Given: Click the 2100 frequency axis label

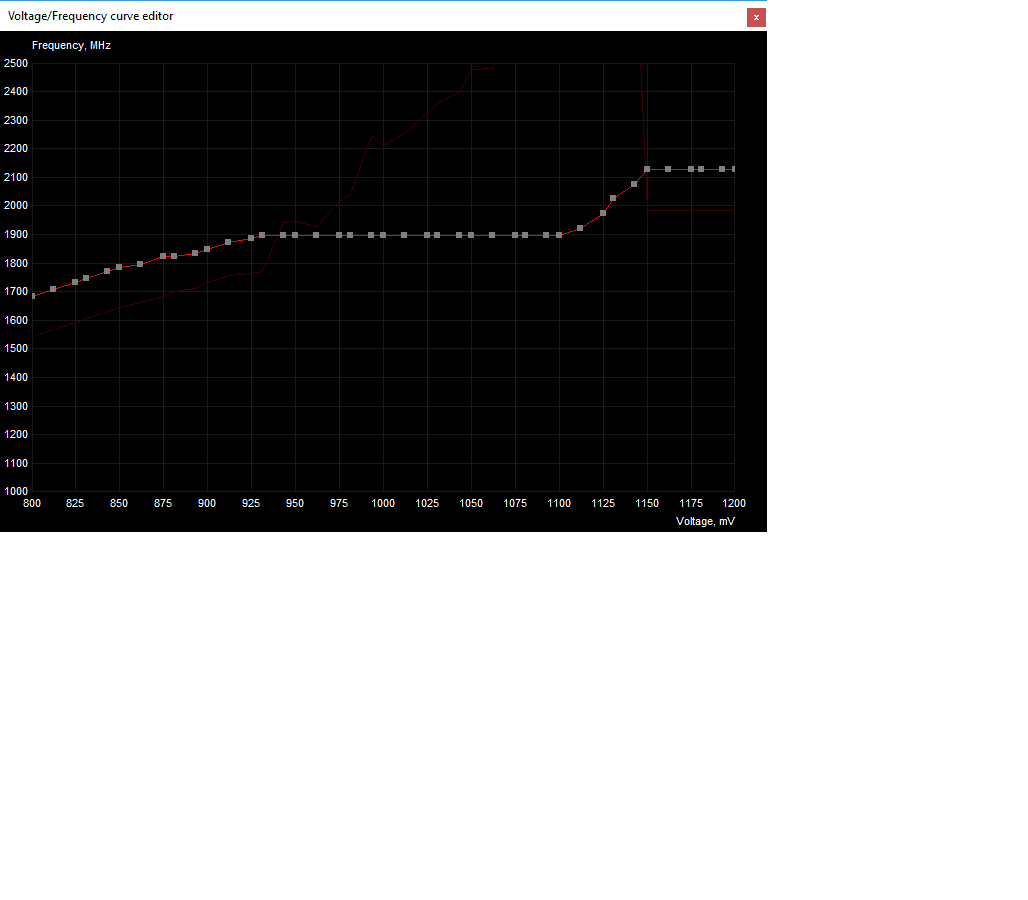Looking at the screenshot, I should click(16, 178).
